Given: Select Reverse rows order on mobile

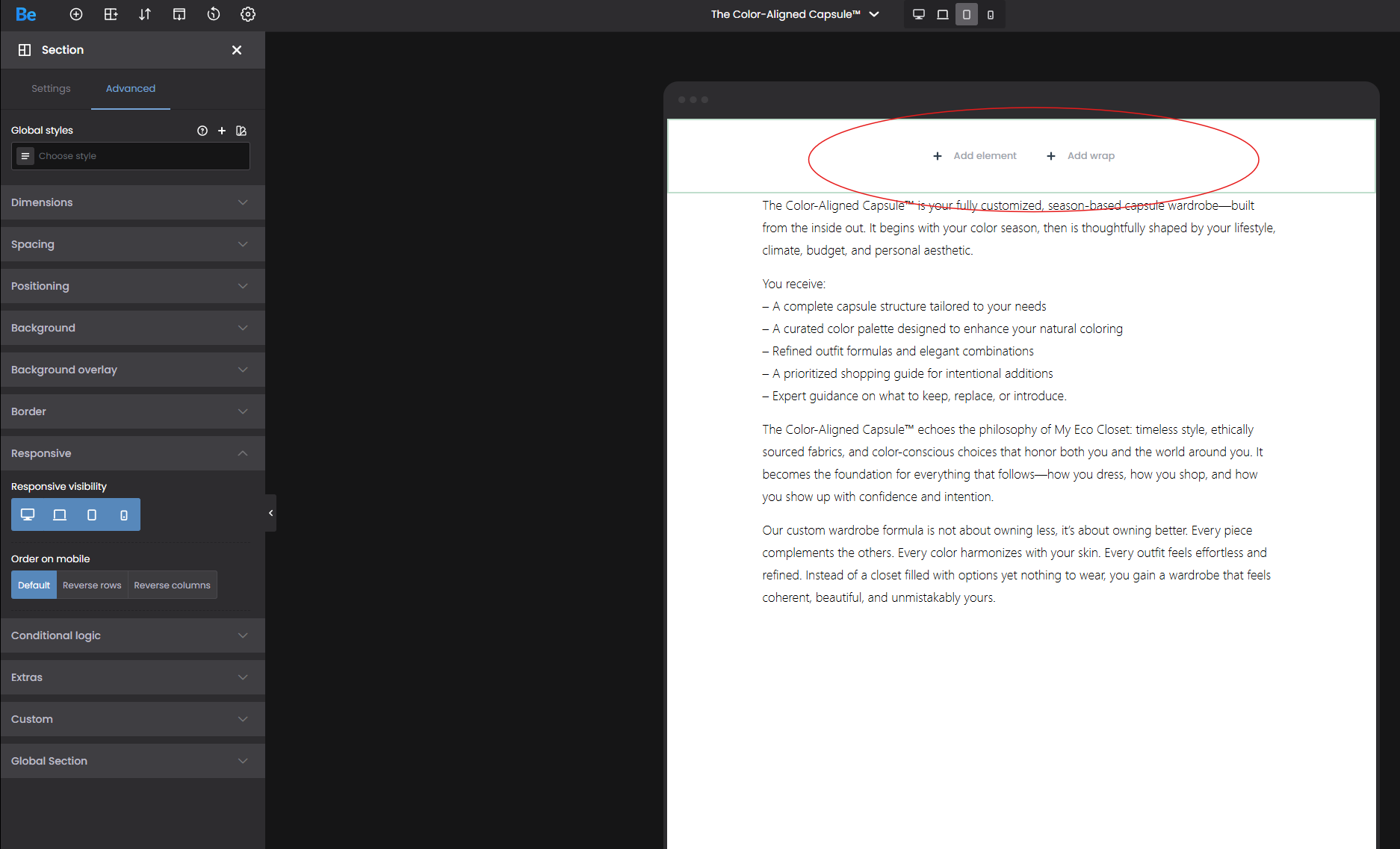Looking at the screenshot, I should tap(92, 585).
